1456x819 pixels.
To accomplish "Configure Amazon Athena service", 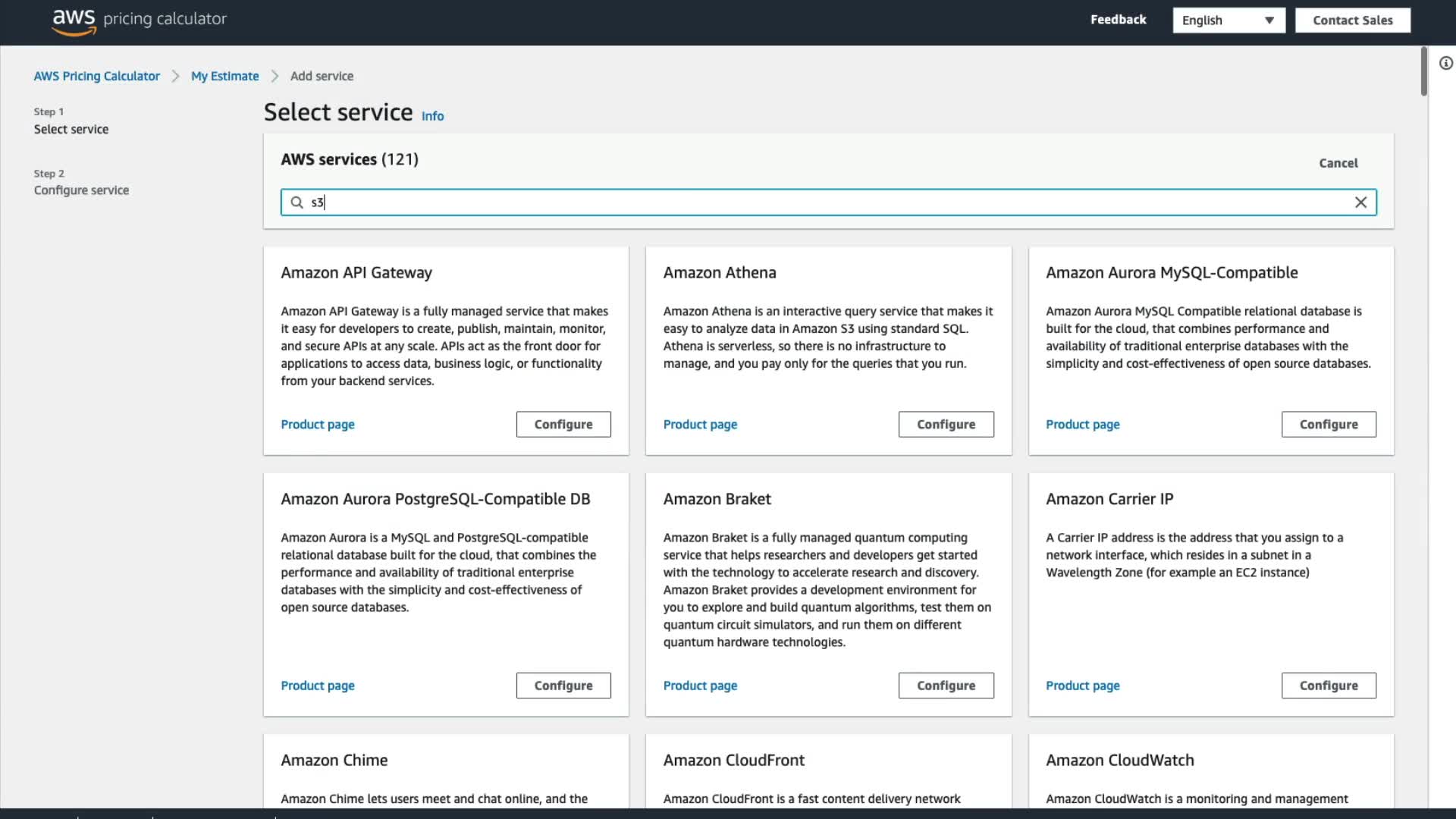I will (x=946, y=425).
